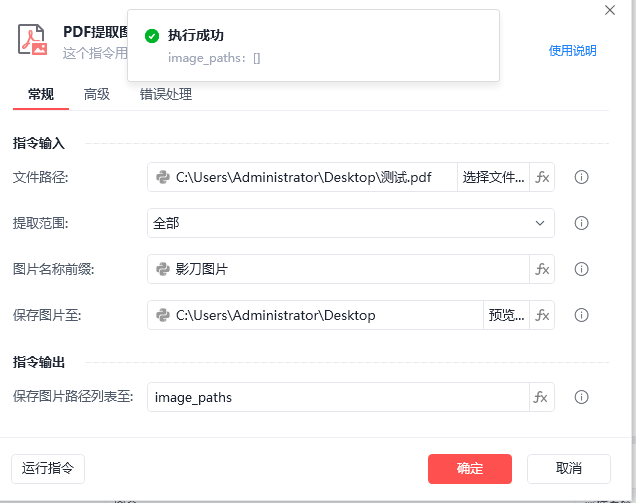The image size is (636, 503).
Task: Click the fx button beside the image_paths output field
Action: coord(542,397)
